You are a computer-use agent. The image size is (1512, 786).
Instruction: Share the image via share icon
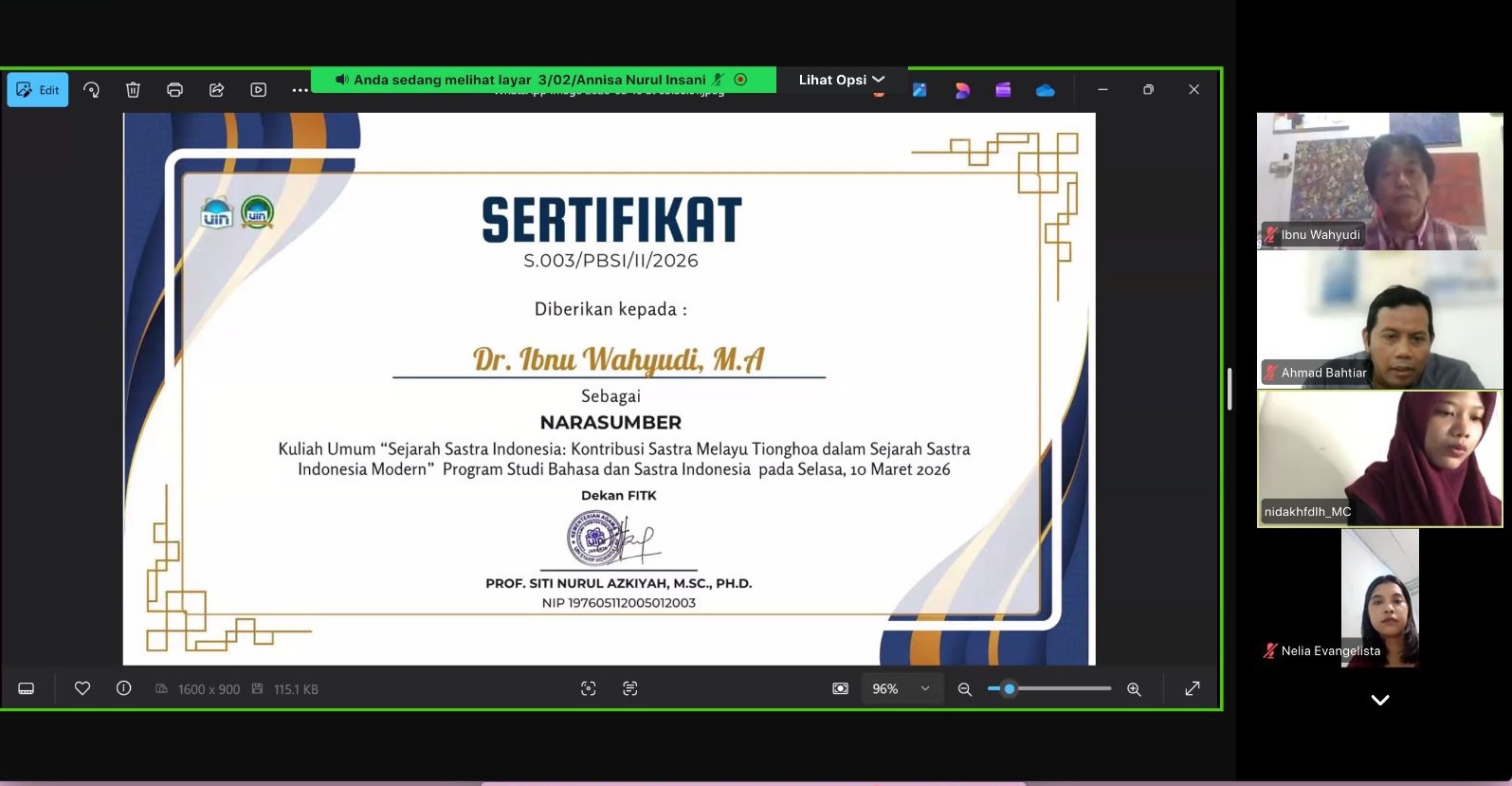216,90
